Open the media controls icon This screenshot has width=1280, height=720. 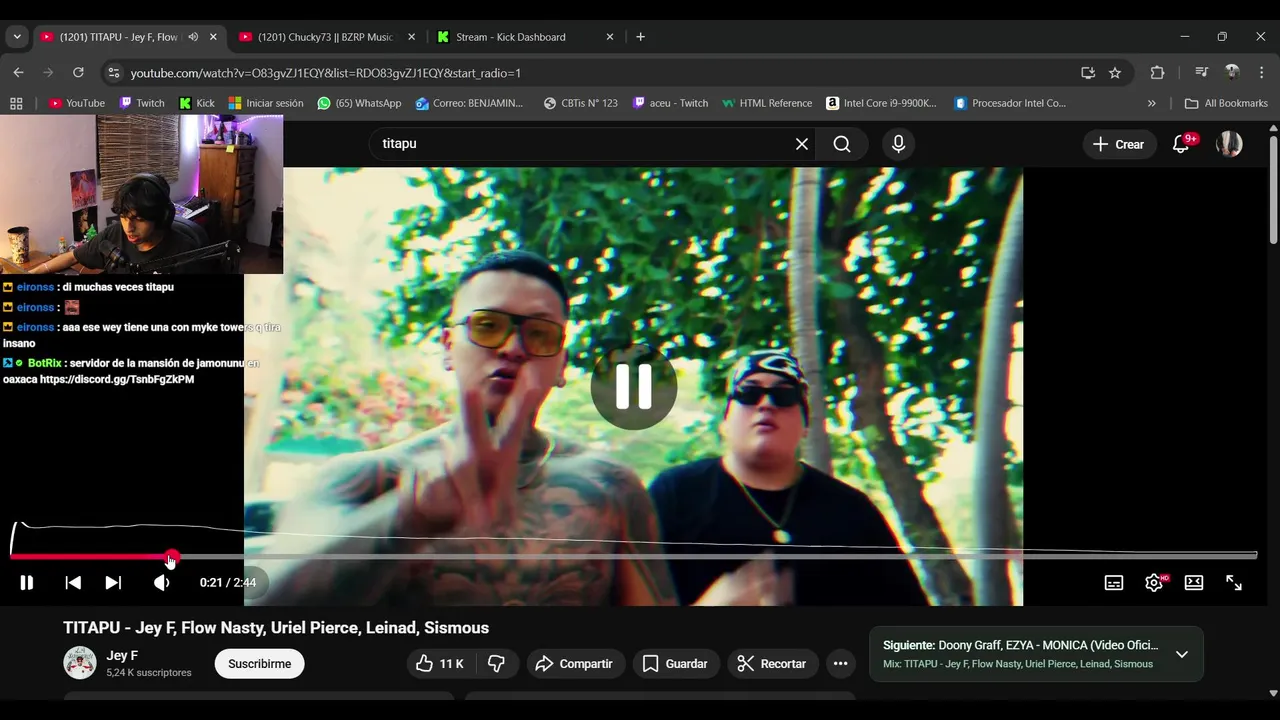click(x=1201, y=73)
